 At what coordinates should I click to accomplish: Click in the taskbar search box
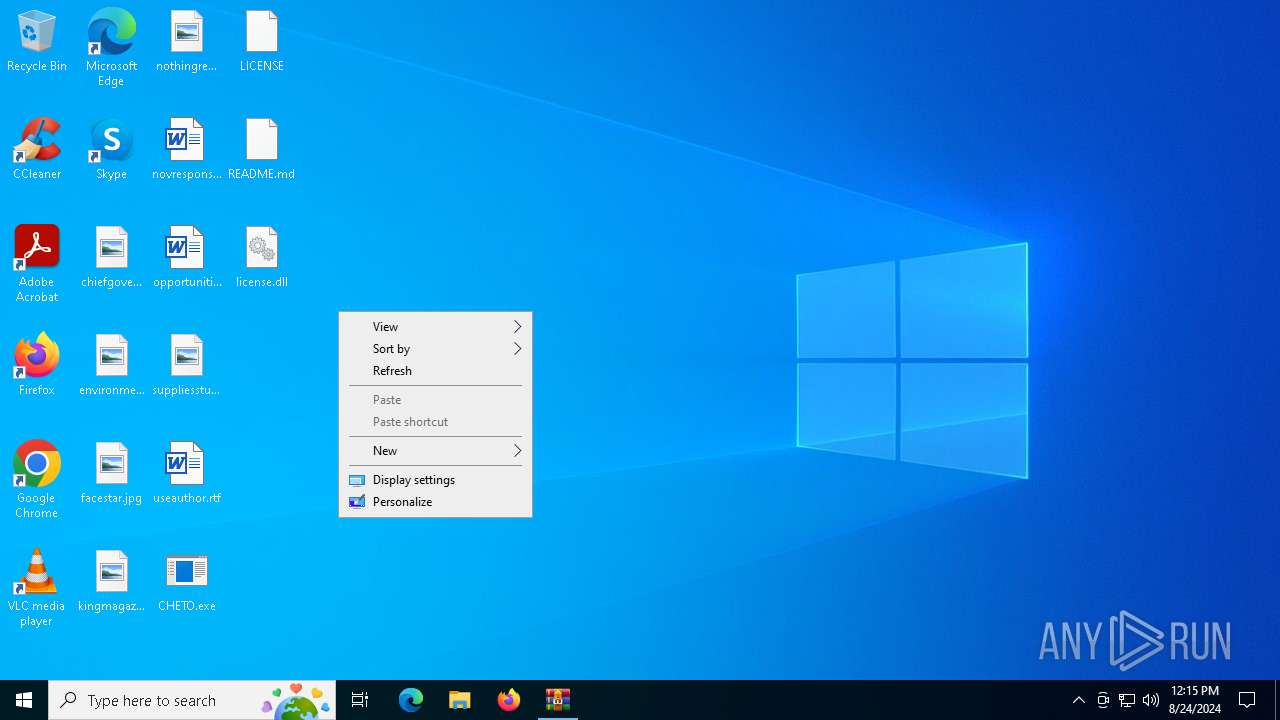[192, 700]
